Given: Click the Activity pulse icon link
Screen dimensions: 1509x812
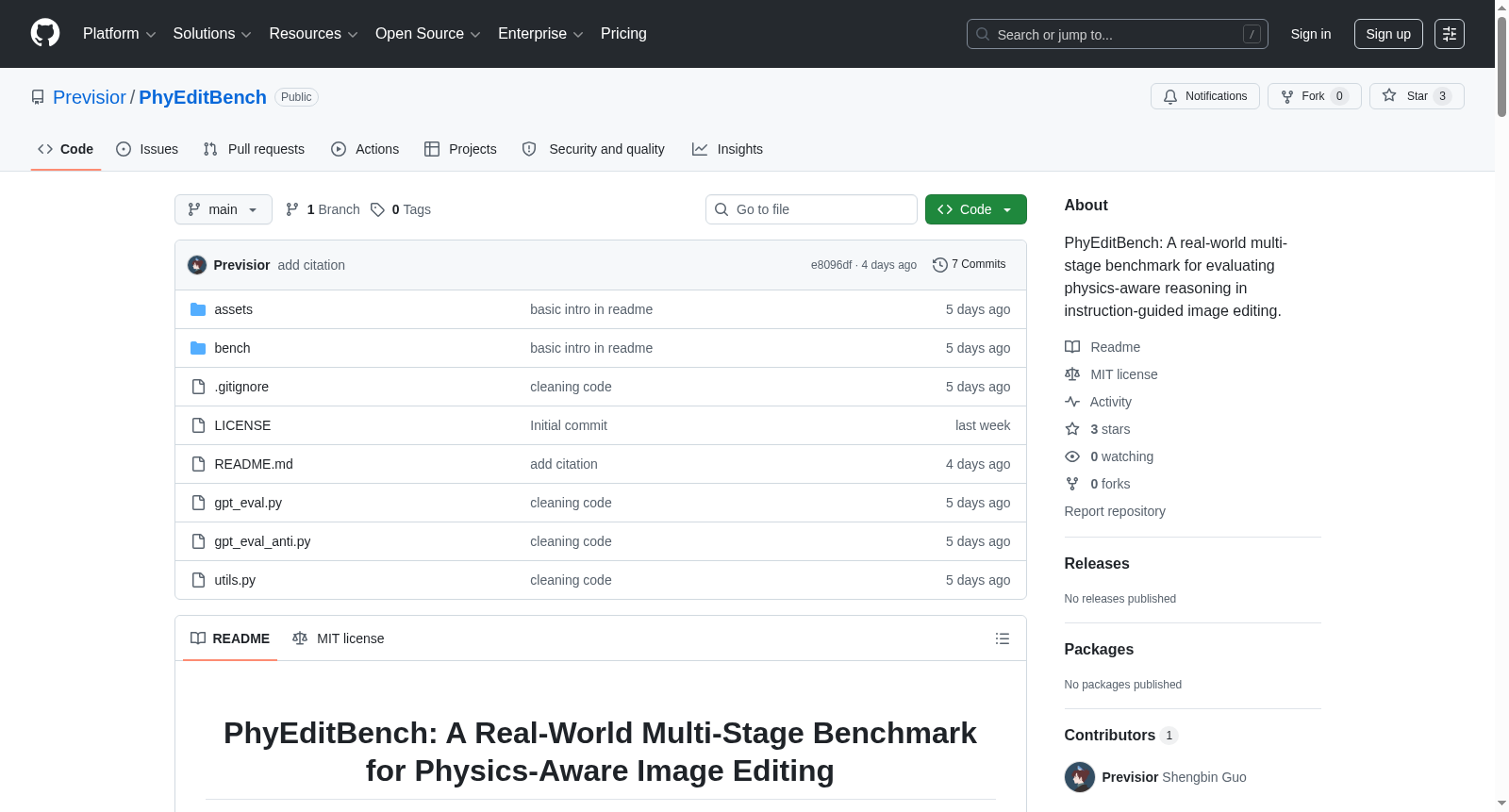Looking at the screenshot, I should click(x=1072, y=402).
